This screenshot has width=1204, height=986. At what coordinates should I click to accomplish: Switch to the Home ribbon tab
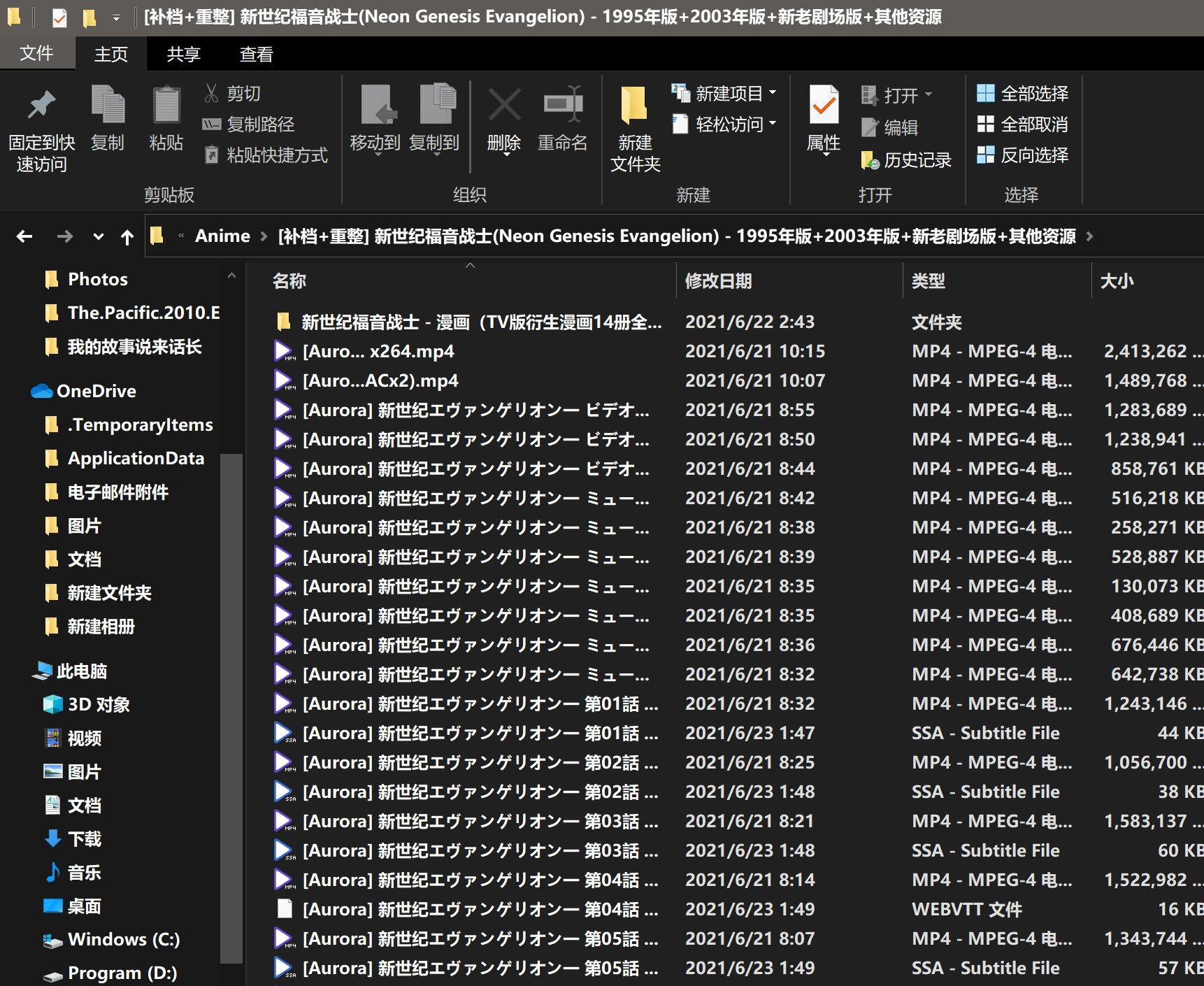click(111, 54)
